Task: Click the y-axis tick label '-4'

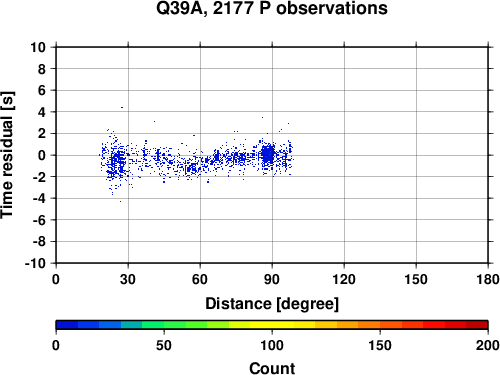Action: click(x=39, y=198)
